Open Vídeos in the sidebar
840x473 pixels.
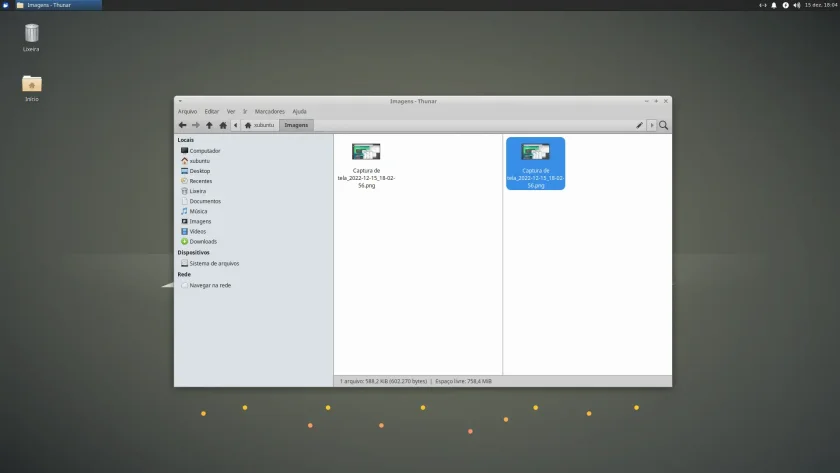coord(197,232)
